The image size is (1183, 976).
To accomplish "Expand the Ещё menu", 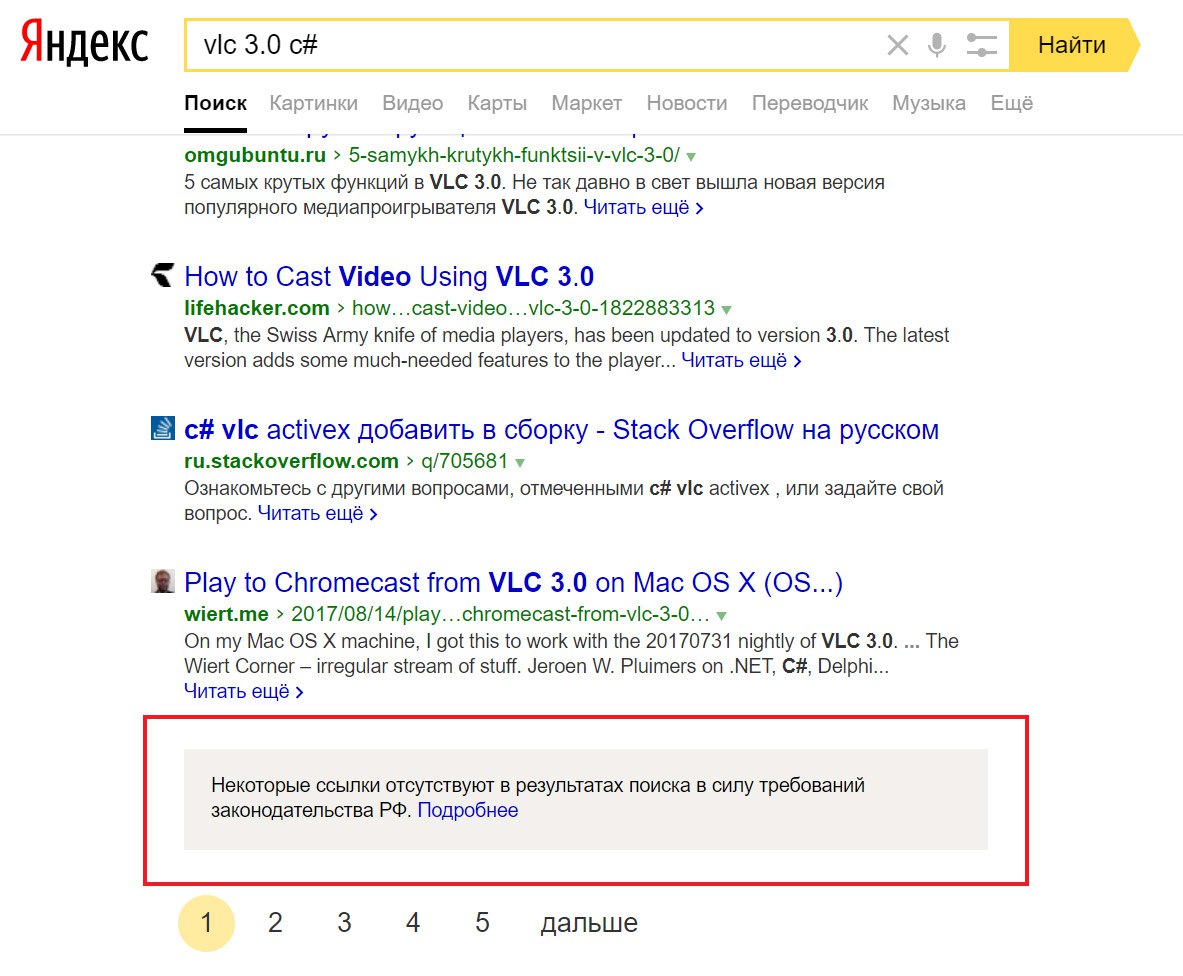I will (x=1011, y=103).
